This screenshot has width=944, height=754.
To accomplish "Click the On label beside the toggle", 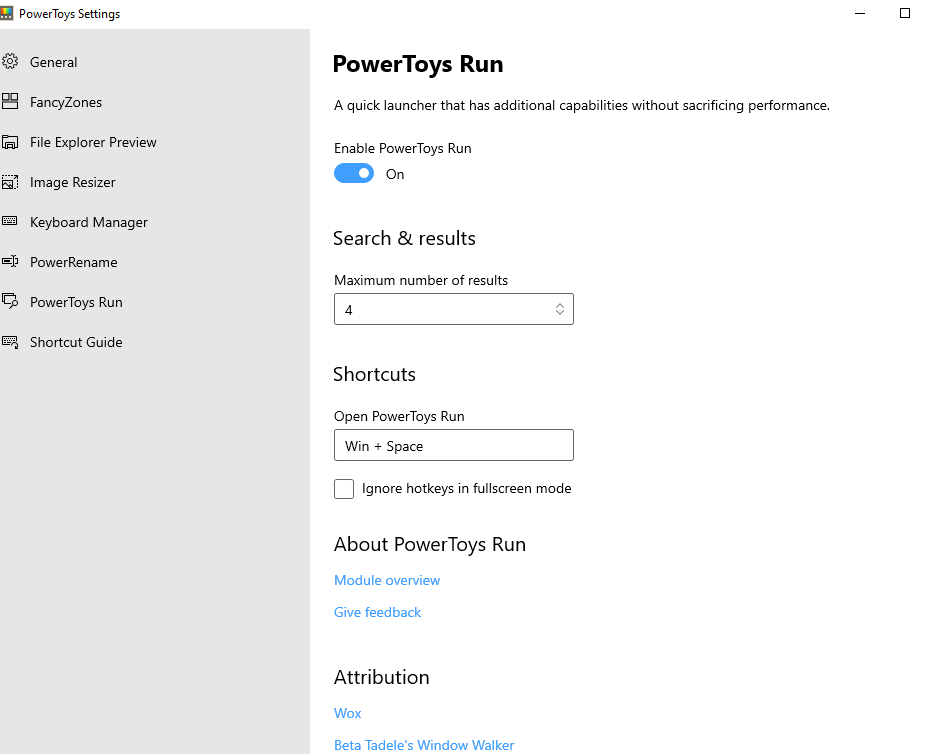I will click(x=395, y=174).
